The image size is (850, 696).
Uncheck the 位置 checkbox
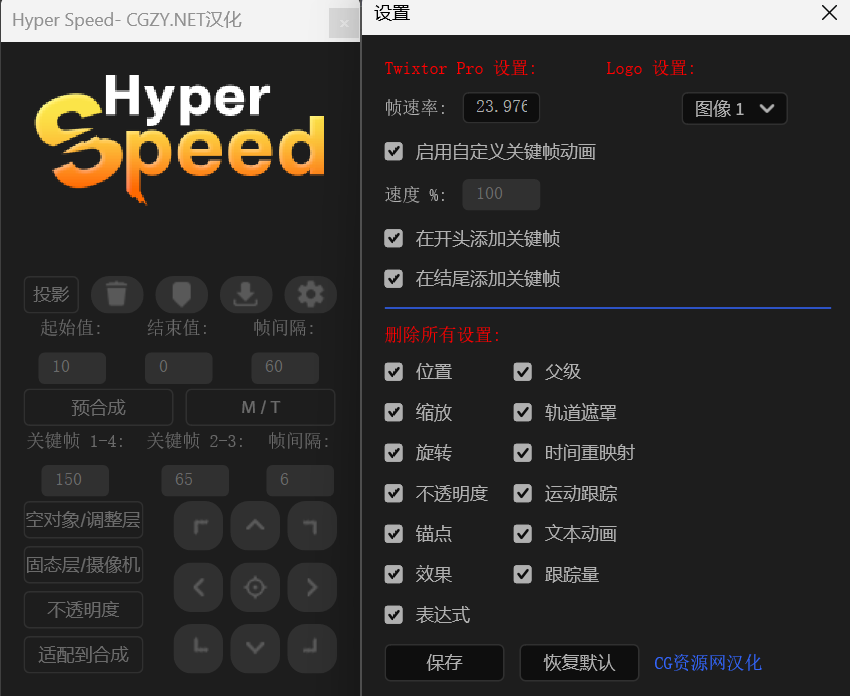point(394,372)
